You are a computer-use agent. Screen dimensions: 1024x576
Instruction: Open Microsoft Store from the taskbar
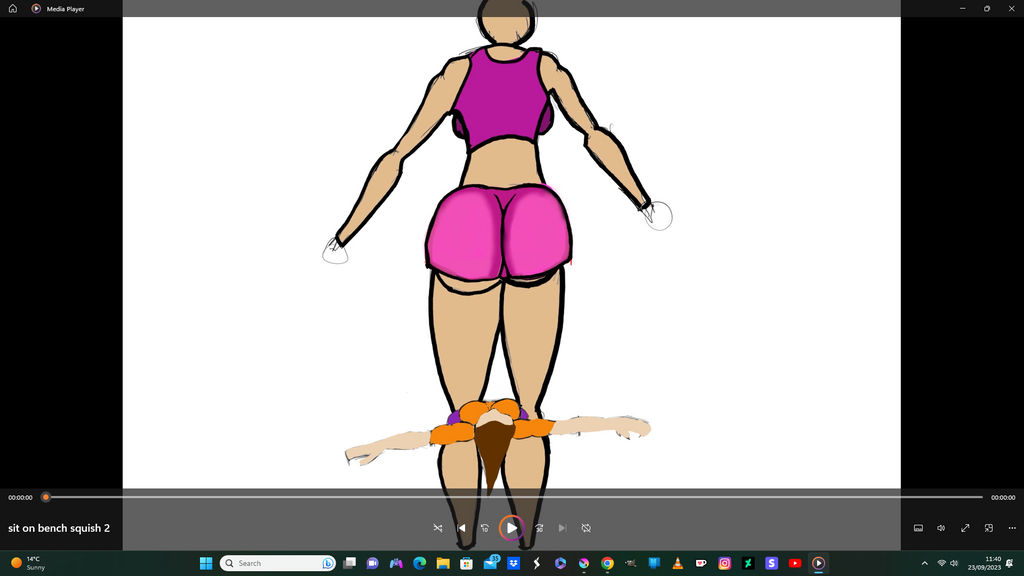pyautogui.click(x=466, y=563)
